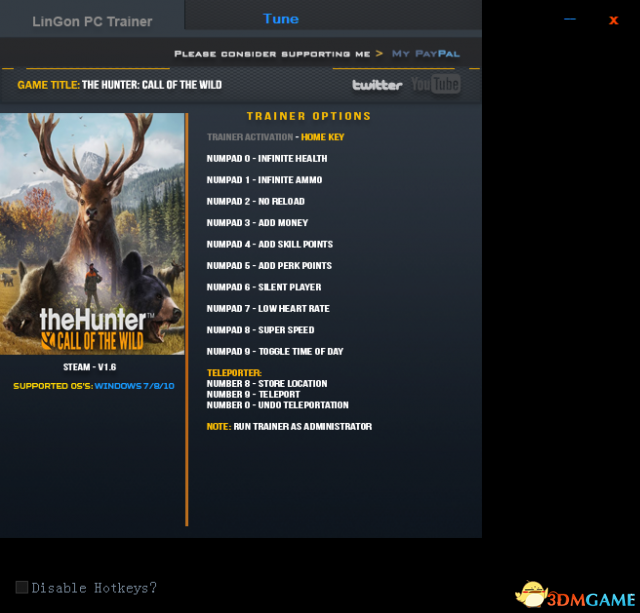The width and height of the screenshot is (640, 613).
Task: Click Supported OS's Windows 7/8/10 text
Action: pyautogui.click(x=93, y=386)
